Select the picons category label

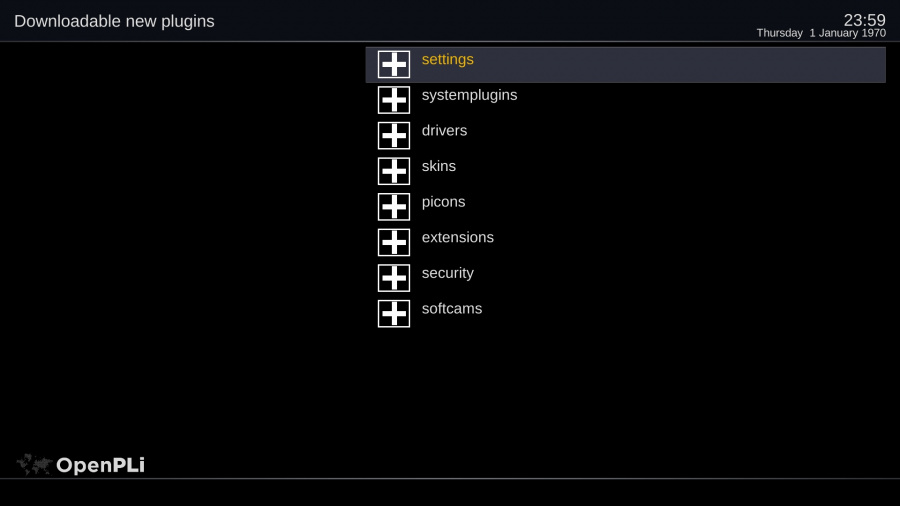(x=443, y=202)
